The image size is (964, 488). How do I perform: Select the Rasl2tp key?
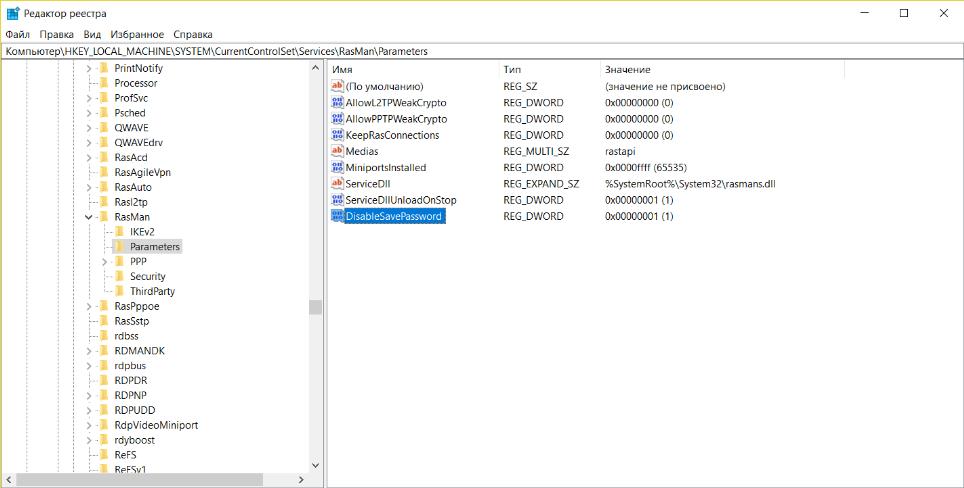[x=131, y=202]
